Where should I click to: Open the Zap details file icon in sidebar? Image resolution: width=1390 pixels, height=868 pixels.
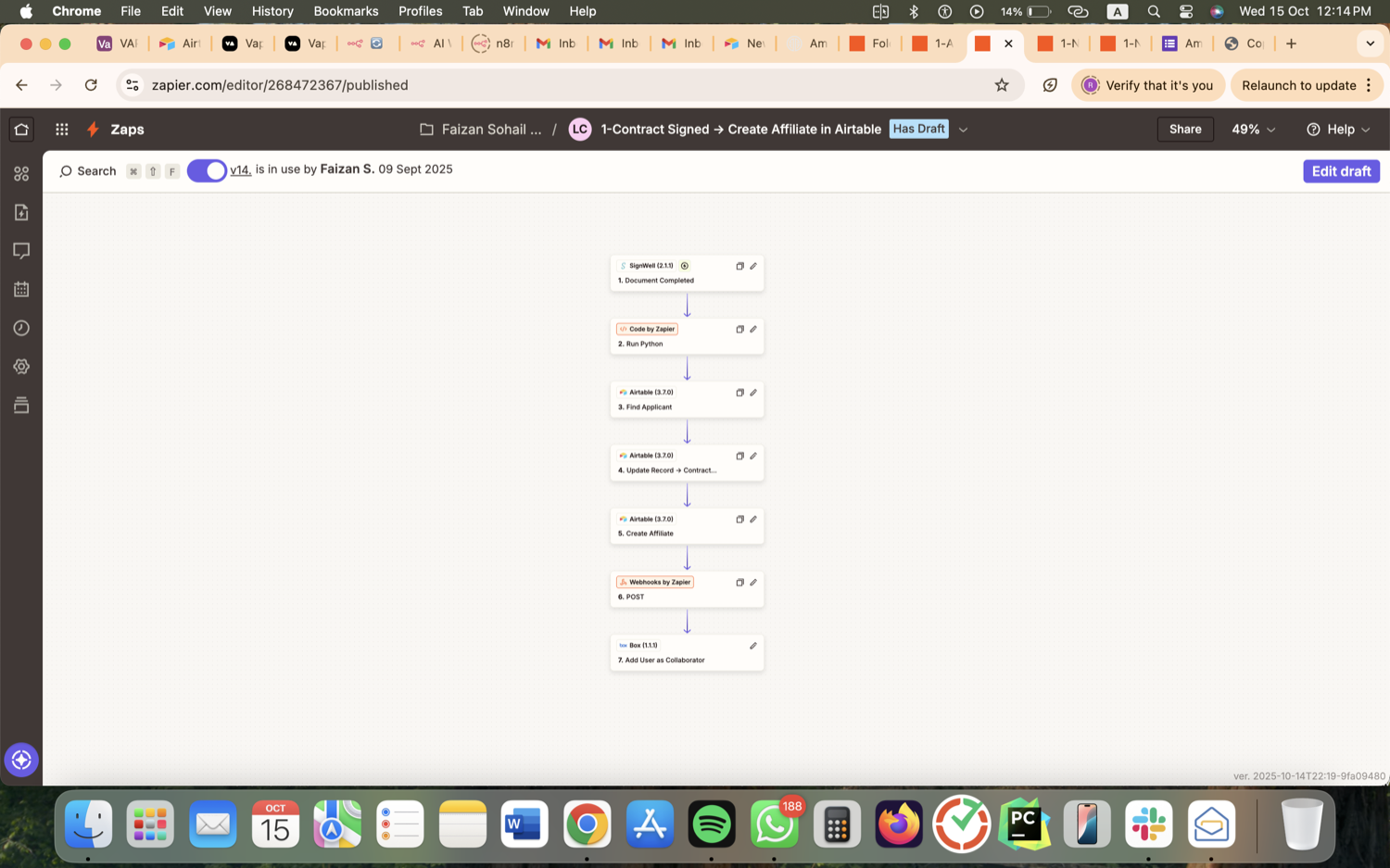pyautogui.click(x=21, y=212)
